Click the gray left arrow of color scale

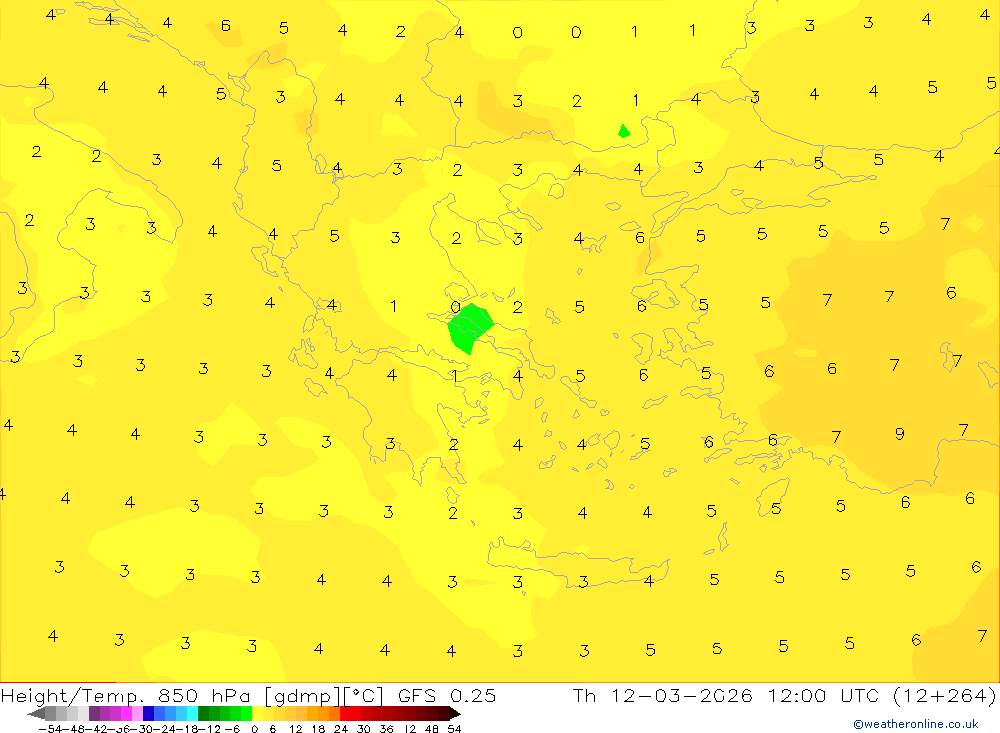tap(36, 713)
